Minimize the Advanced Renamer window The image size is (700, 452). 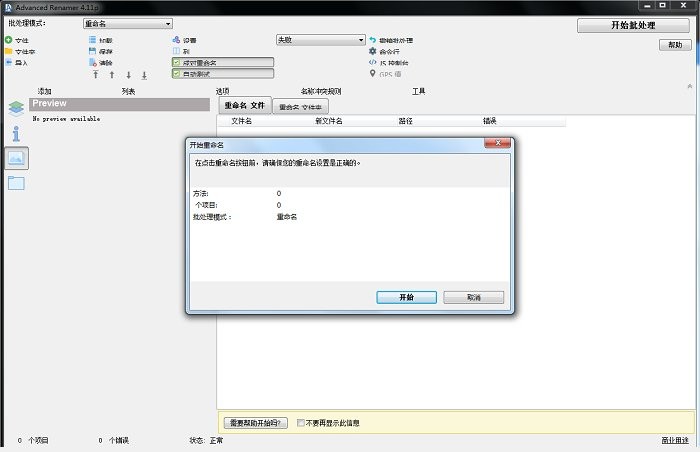tap(647, 5)
